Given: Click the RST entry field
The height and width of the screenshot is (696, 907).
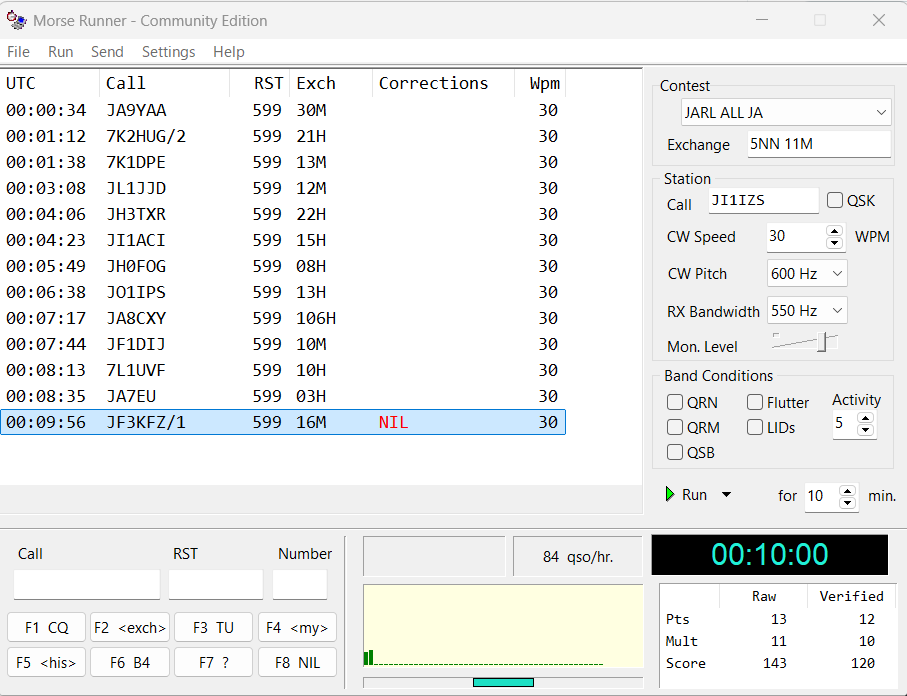Looking at the screenshot, I should click(216, 584).
